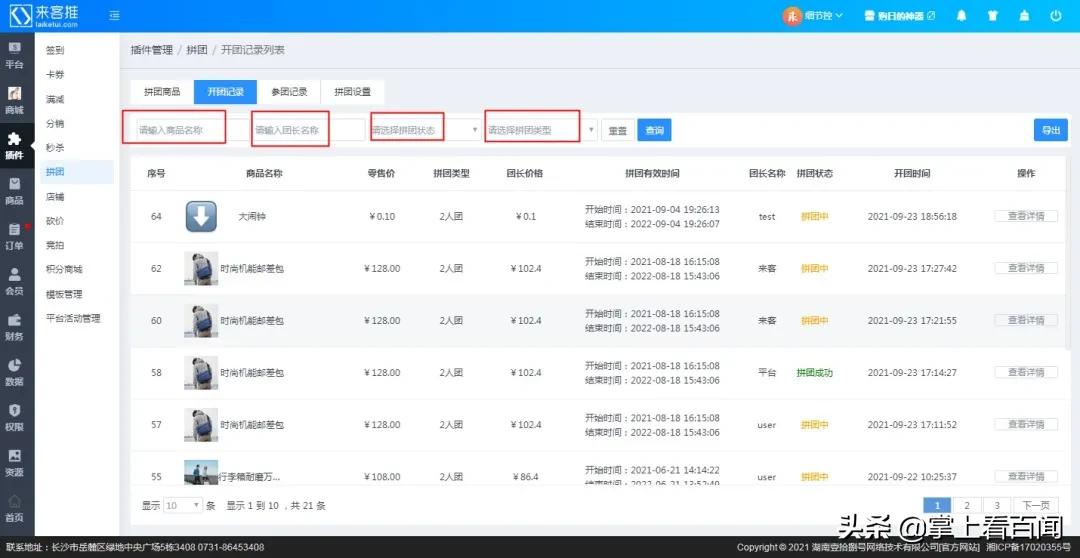Collapse the sidebar with the hamburger icon

[114, 16]
